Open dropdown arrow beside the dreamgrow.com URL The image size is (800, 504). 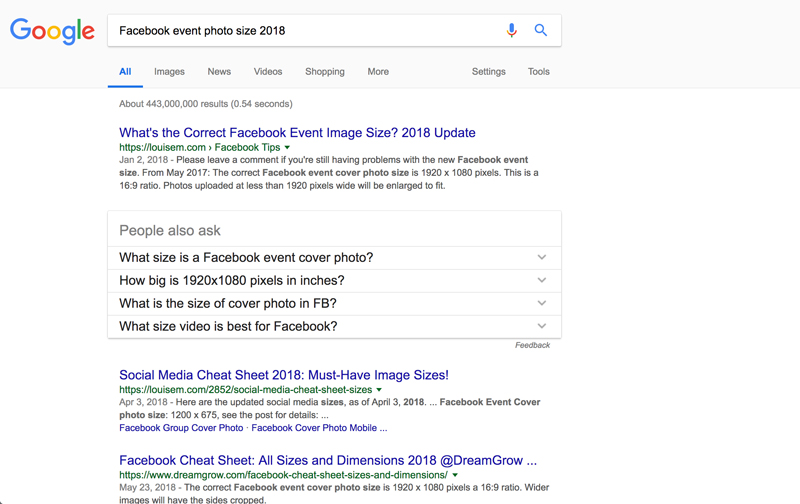(455, 475)
